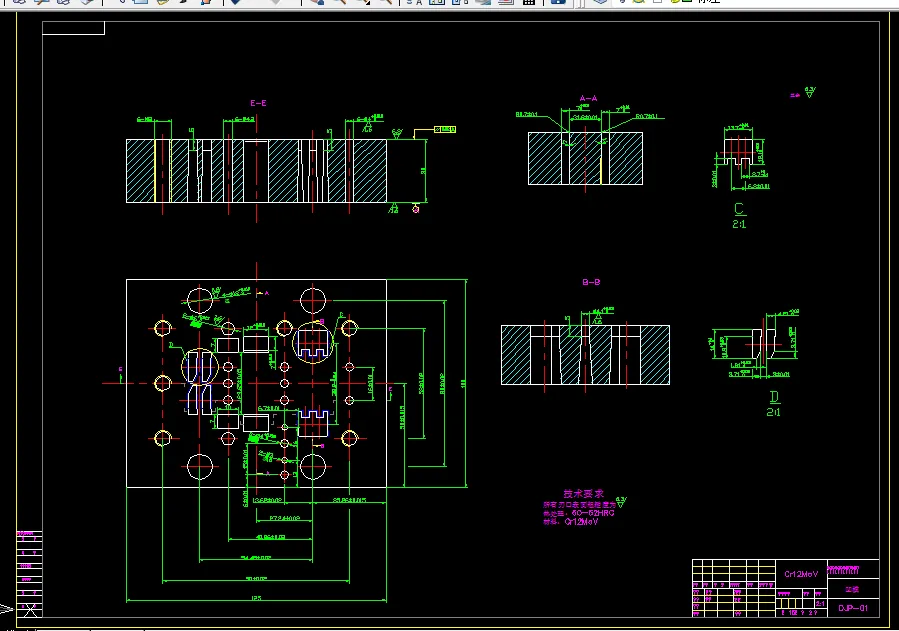The image size is (899, 631).
Task: Select the 技术要求 technical requirements heading
Action: tap(583, 493)
